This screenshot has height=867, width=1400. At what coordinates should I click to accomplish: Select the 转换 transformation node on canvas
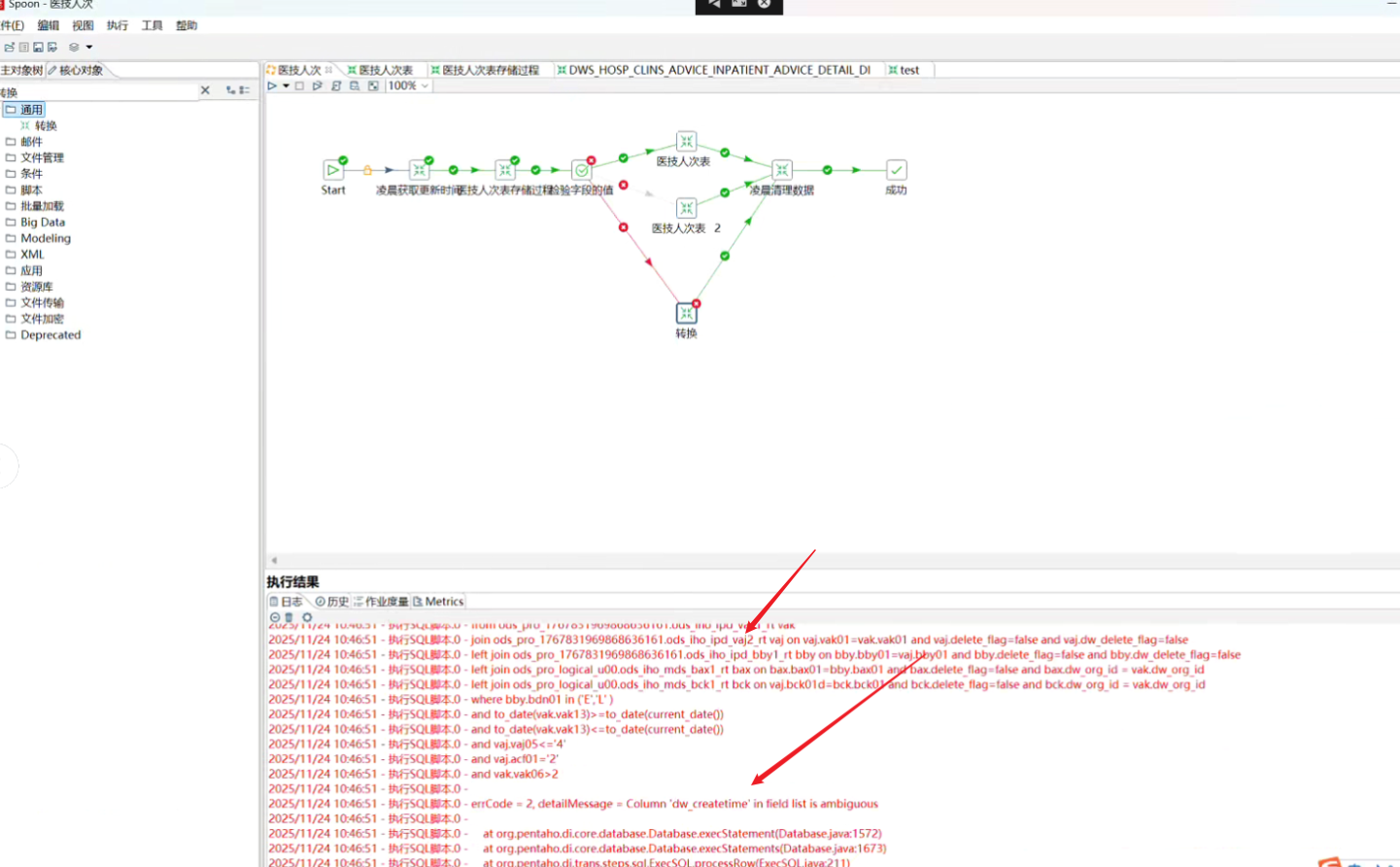pos(686,313)
